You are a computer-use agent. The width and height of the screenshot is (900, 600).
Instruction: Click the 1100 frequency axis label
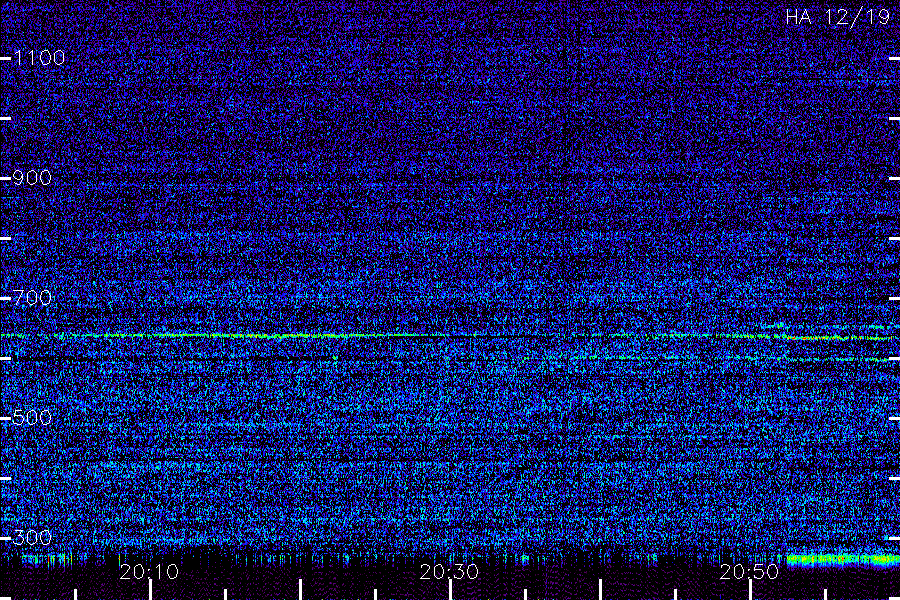[39, 58]
